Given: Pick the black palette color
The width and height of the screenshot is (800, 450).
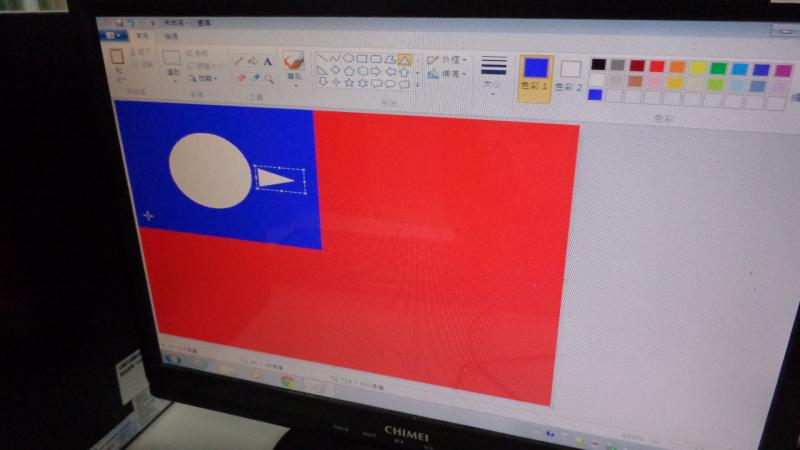Looking at the screenshot, I should 598,64.
